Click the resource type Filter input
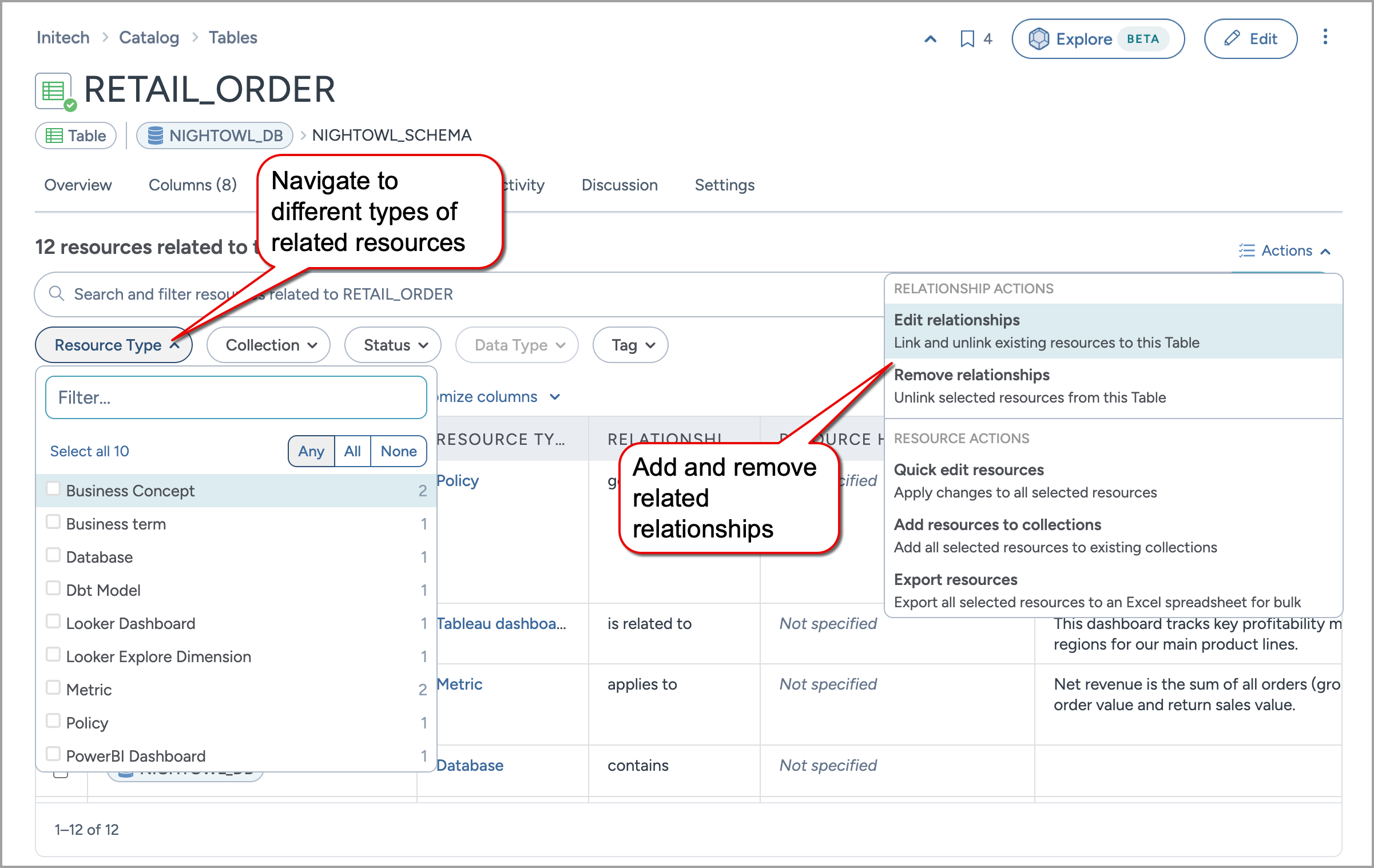This screenshot has height=868, width=1374. pos(236,397)
